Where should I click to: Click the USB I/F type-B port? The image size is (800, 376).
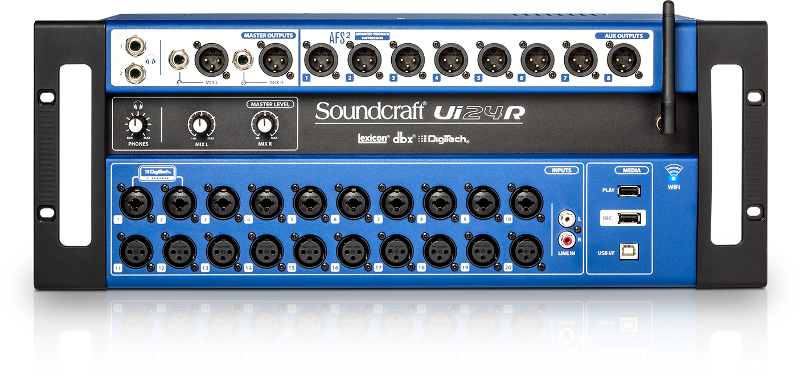[629, 252]
